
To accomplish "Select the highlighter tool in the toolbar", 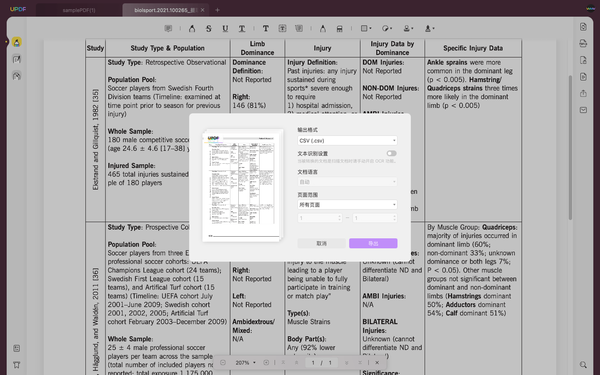I will click(x=192, y=28).
